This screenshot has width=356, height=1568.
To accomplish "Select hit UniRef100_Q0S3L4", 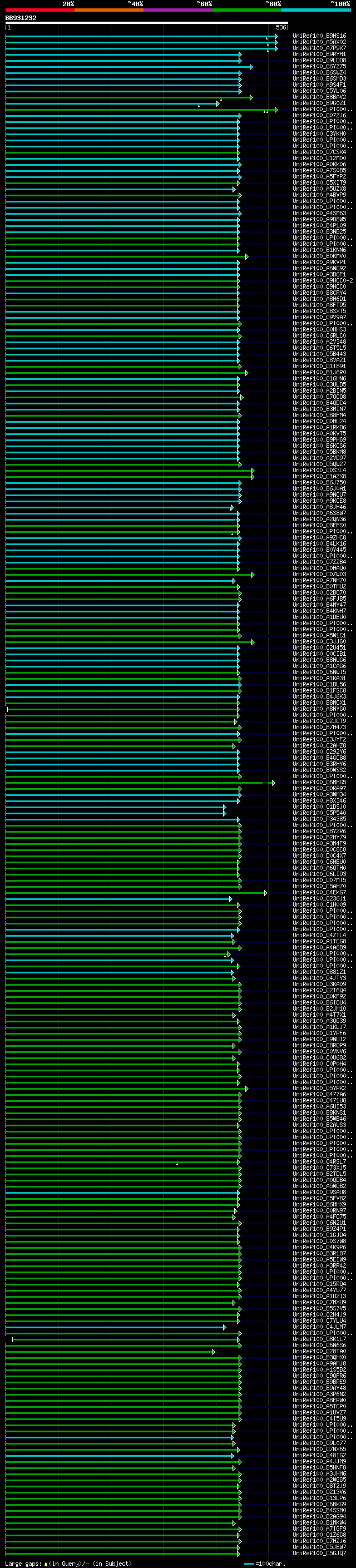I will click(x=319, y=471).
